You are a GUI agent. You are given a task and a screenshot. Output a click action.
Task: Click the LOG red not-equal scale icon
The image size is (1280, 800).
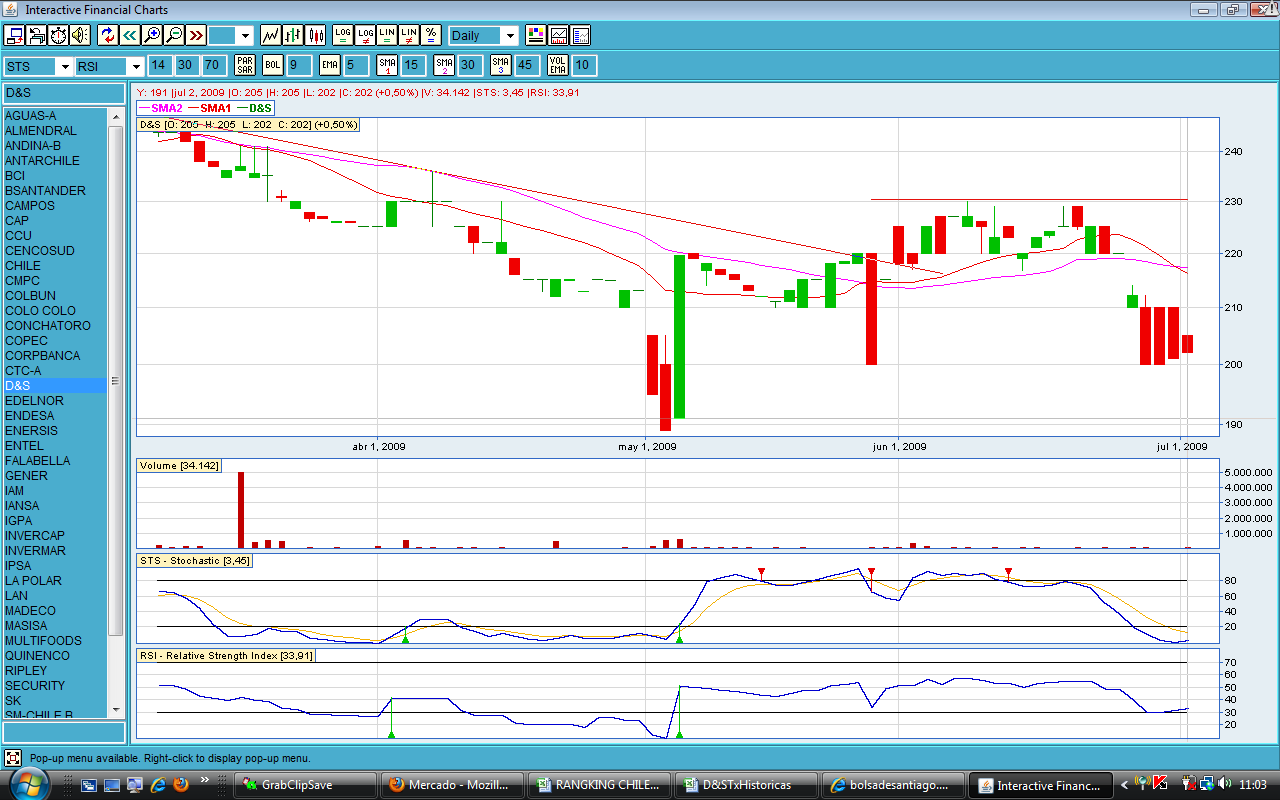[x=365, y=36]
